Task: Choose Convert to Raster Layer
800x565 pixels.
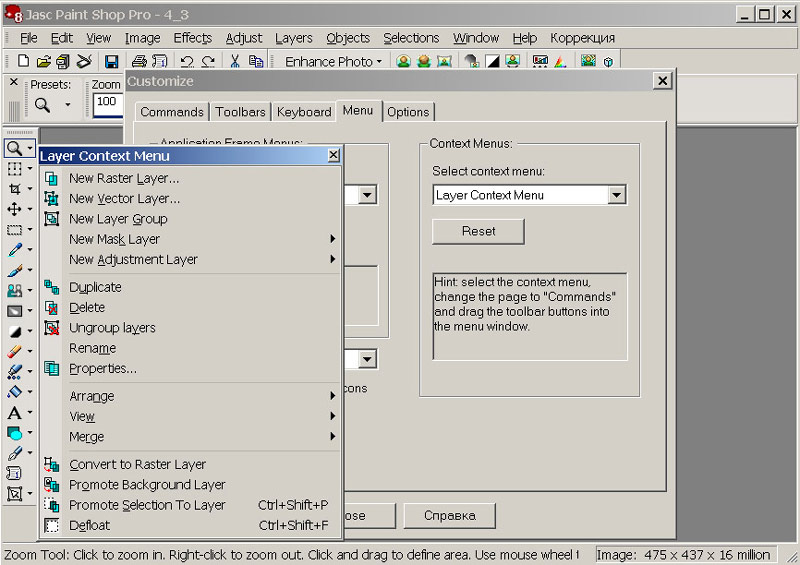Action: click(x=190, y=464)
